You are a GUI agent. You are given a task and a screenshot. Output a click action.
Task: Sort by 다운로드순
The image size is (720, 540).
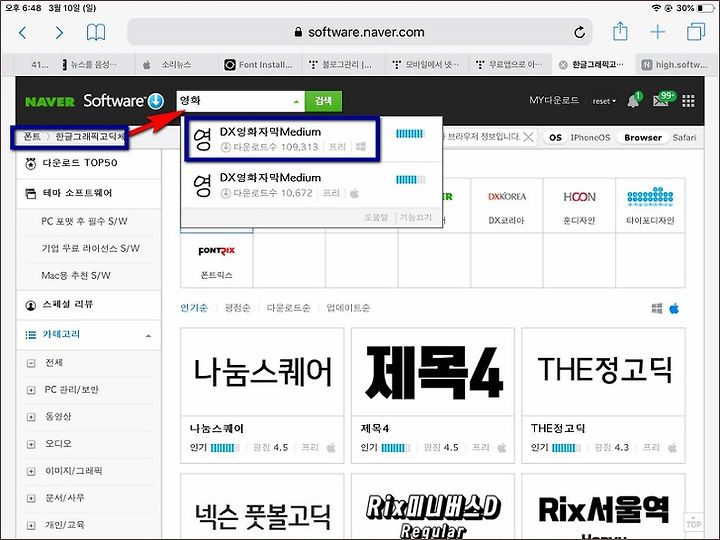tap(288, 308)
